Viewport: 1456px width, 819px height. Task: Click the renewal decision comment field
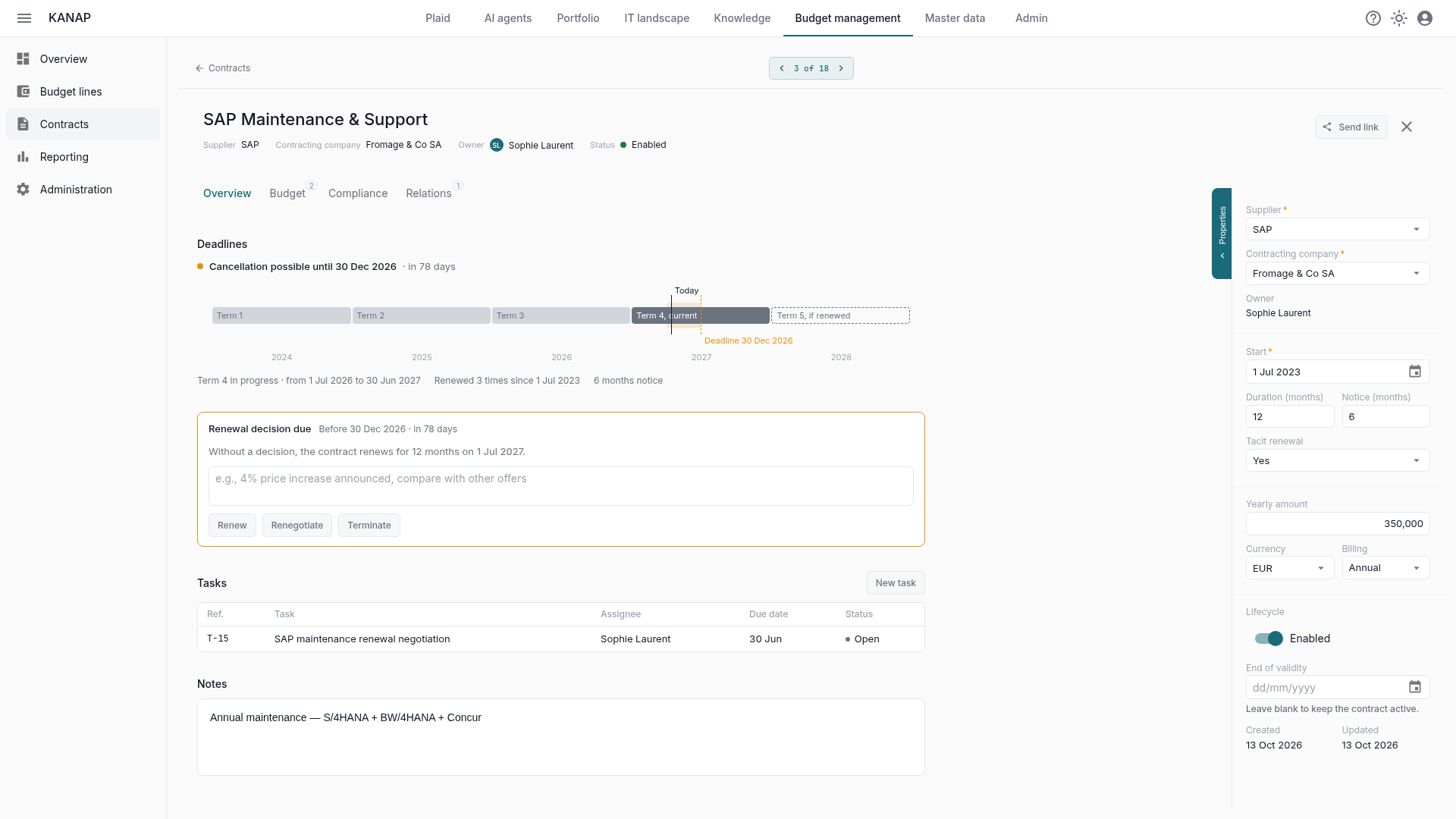point(561,486)
